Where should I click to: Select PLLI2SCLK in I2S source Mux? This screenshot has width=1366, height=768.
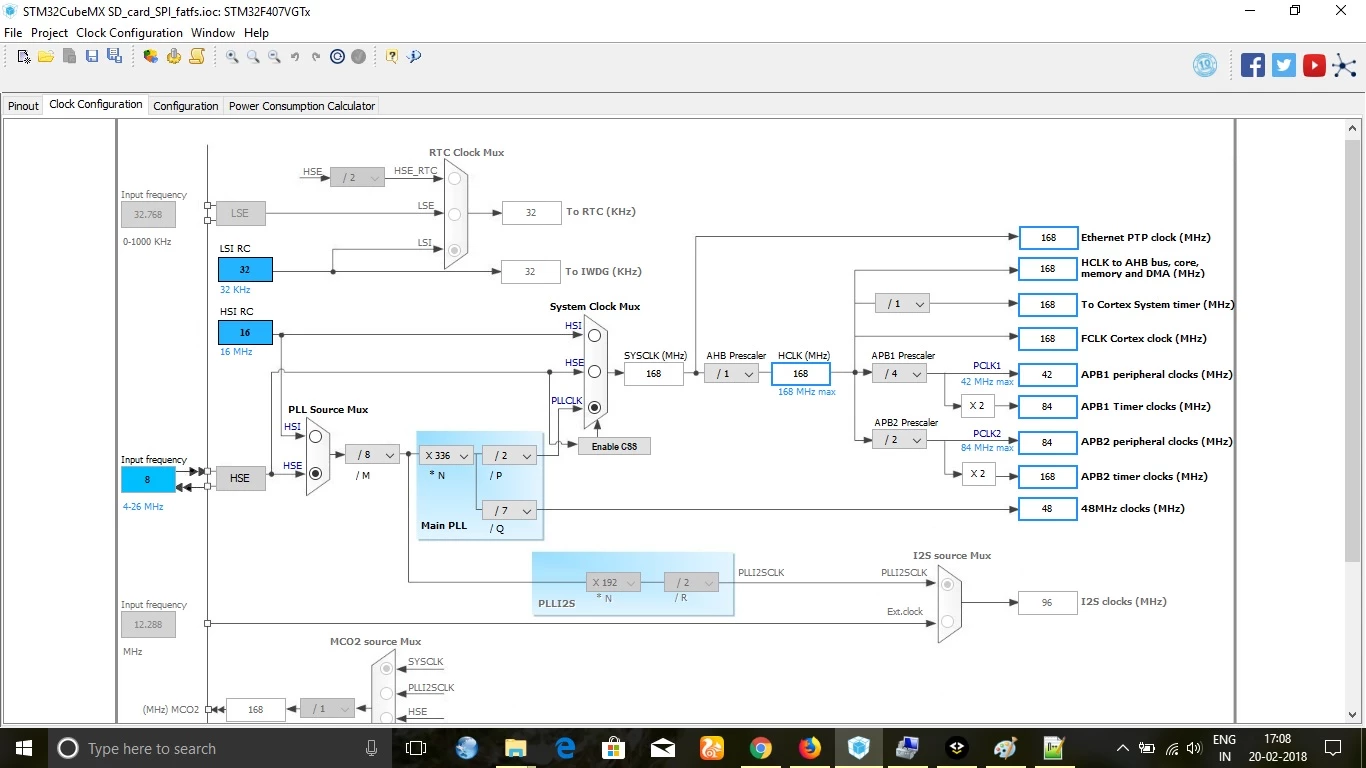tap(946, 585)
